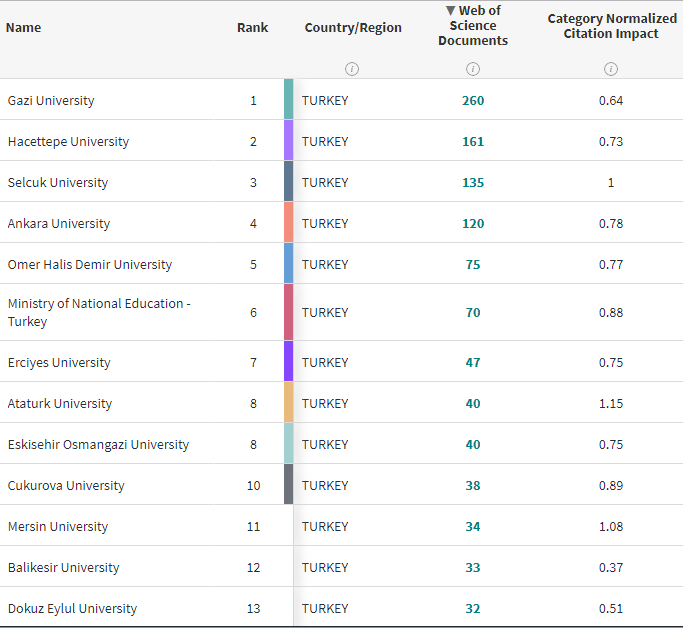Open Mersin University's 34 documents link
This screenshot has width=683, height=628.
pyautogui.click(x=473, y=526)
